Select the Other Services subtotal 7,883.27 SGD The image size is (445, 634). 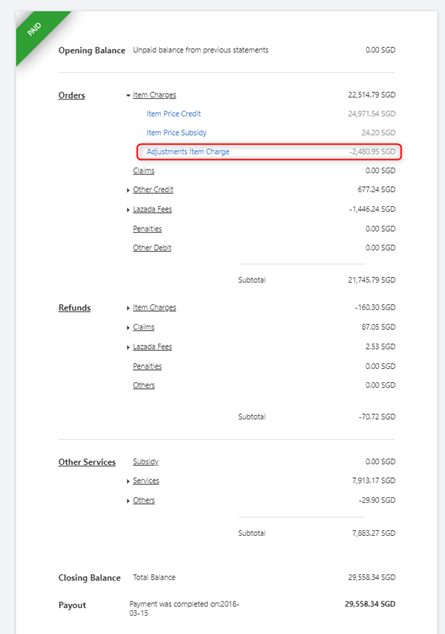[374, 533]
